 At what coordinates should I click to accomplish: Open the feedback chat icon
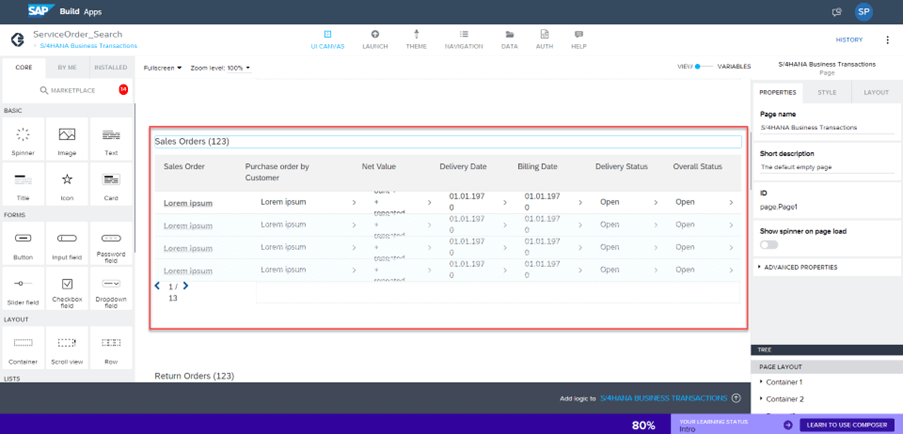(x=837, y=12)
